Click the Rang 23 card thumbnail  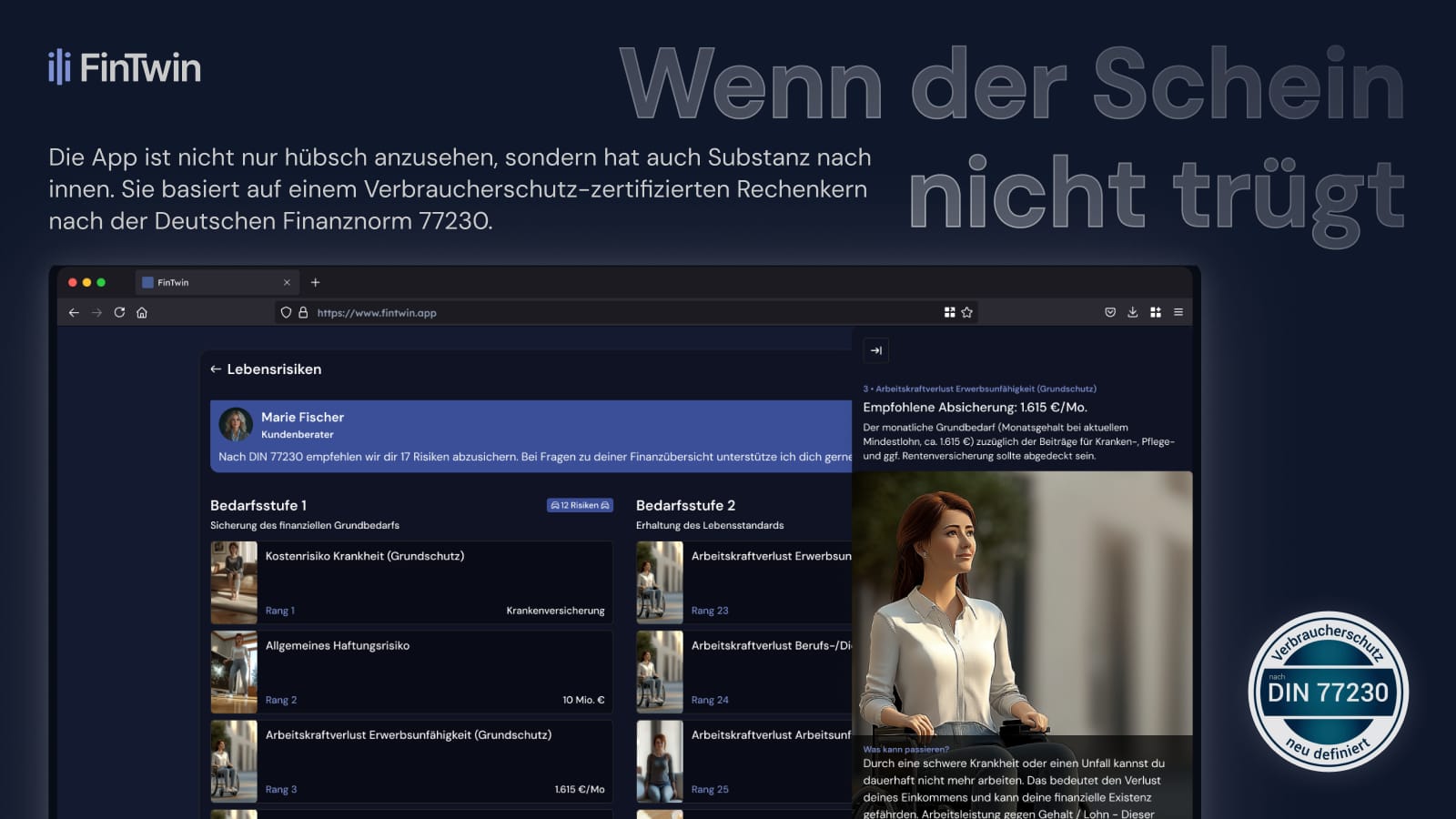tap(660, 582)
